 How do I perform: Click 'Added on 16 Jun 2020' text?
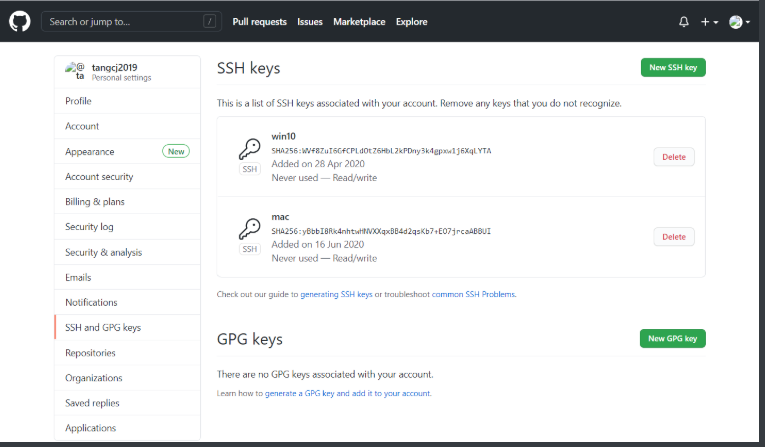(318, 244)
